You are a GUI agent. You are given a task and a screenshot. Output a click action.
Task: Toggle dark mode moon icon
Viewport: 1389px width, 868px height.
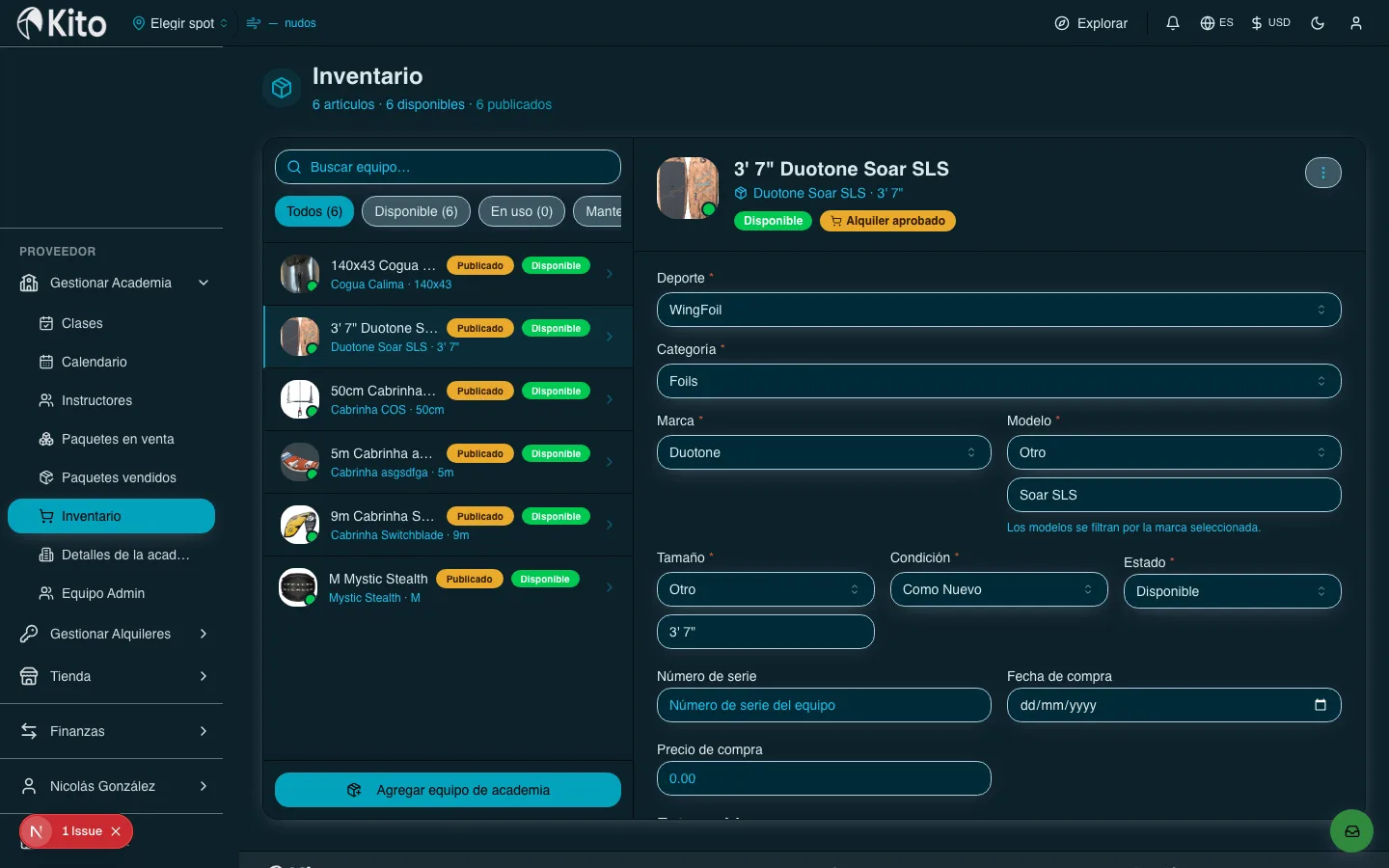click(x=1318, y=23)
